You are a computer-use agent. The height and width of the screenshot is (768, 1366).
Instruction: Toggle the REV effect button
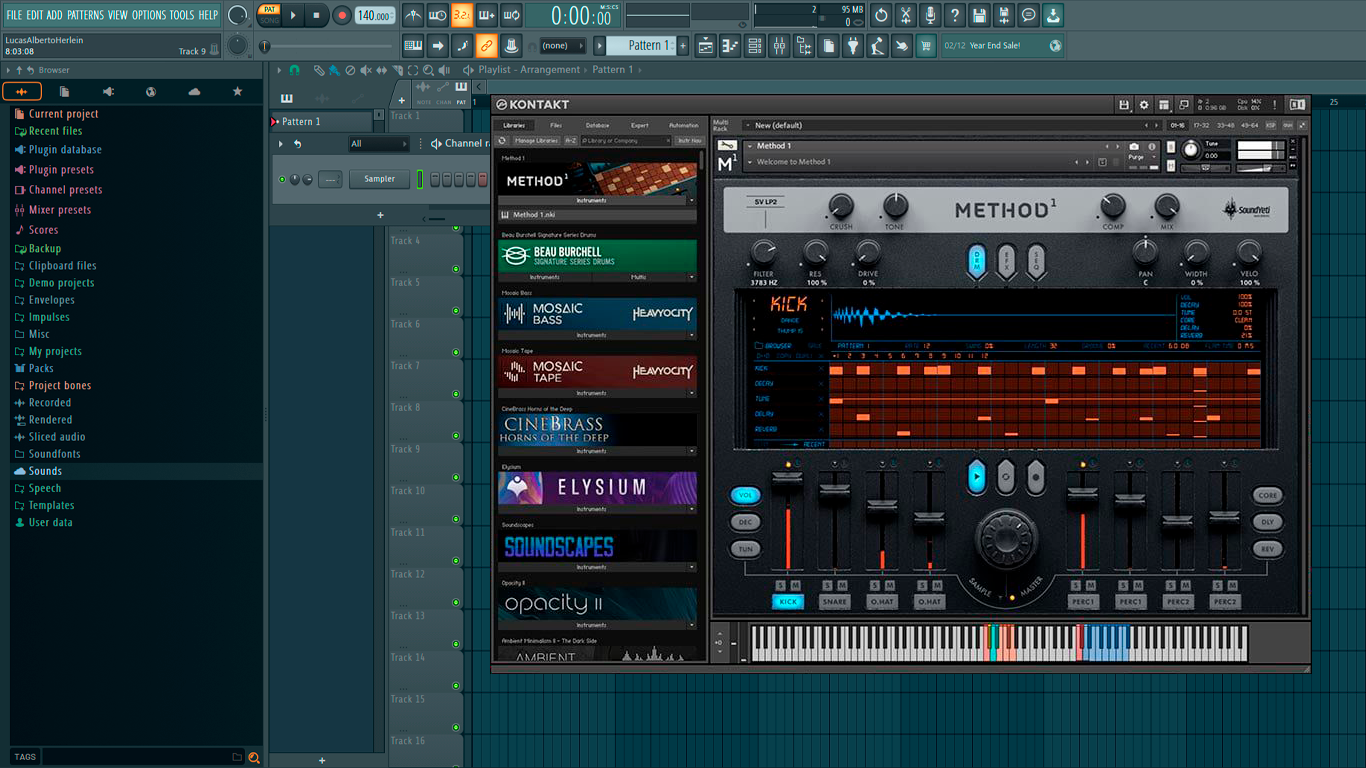coord(1267,549)
